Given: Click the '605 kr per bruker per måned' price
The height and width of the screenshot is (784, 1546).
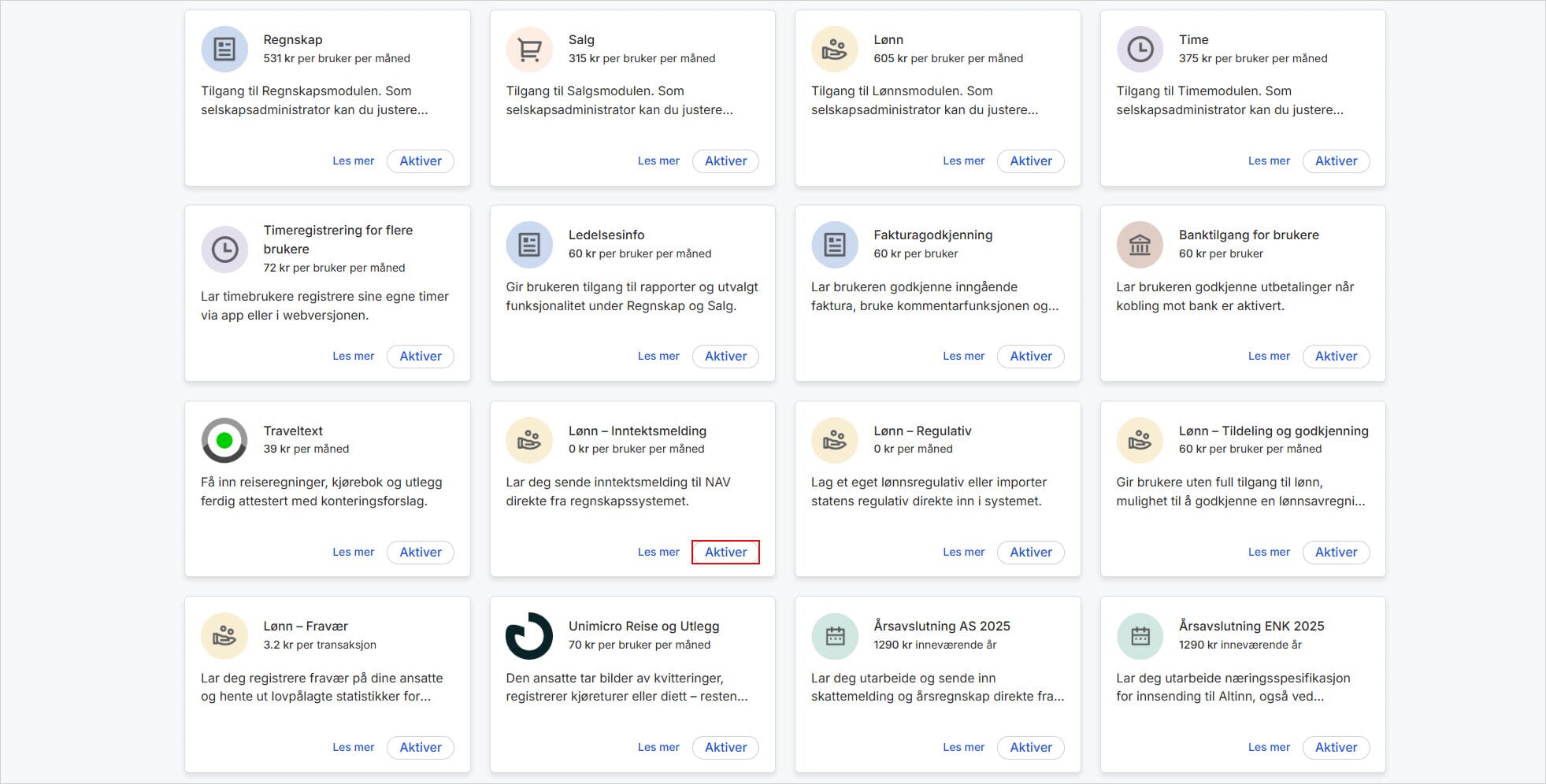Looking at the screenshot, I should click(948, 58).
